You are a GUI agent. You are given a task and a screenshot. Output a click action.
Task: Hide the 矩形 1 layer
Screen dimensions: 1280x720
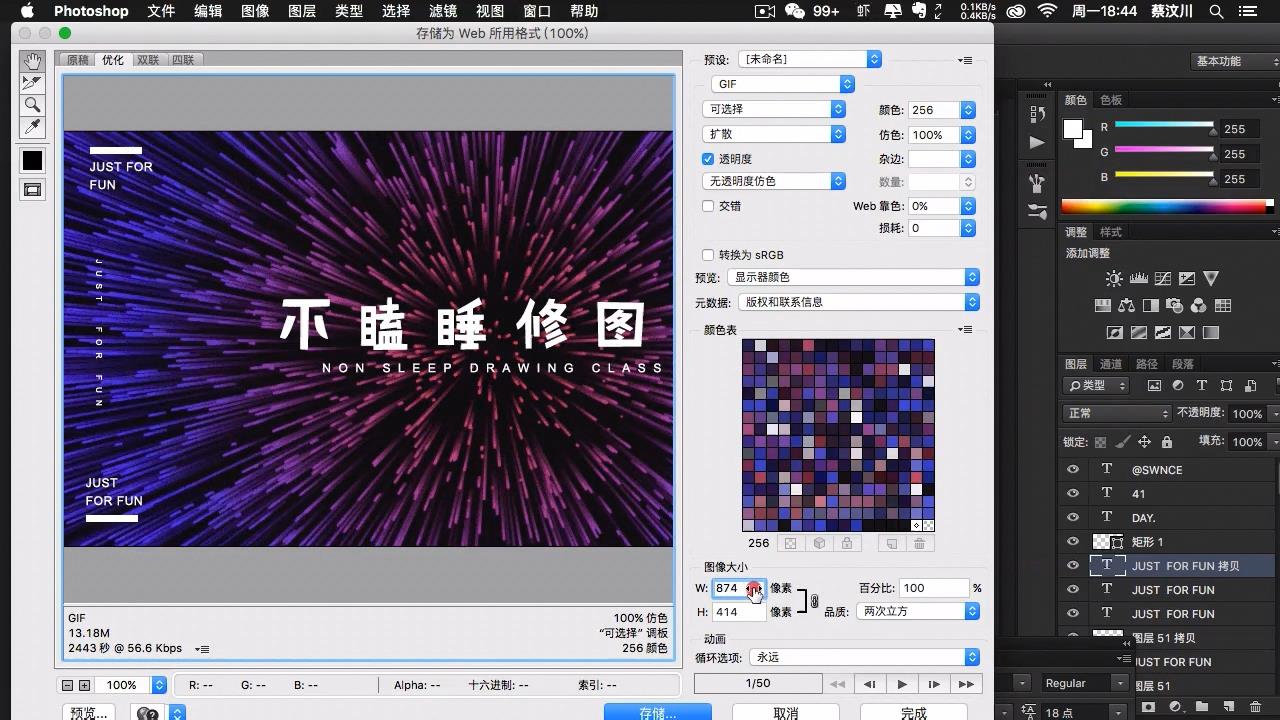[1073, 541]
